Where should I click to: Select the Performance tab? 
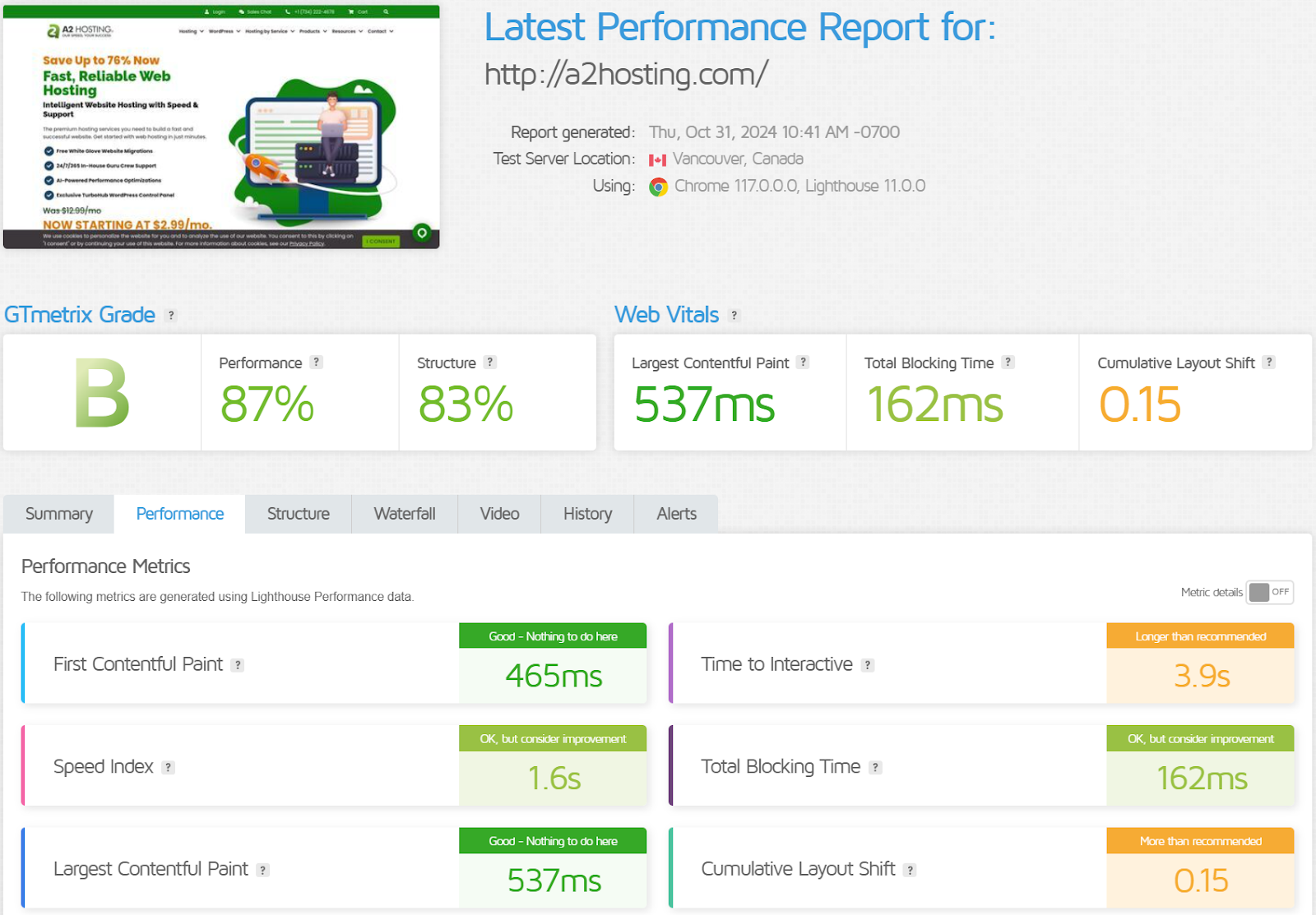pos(180,514)
